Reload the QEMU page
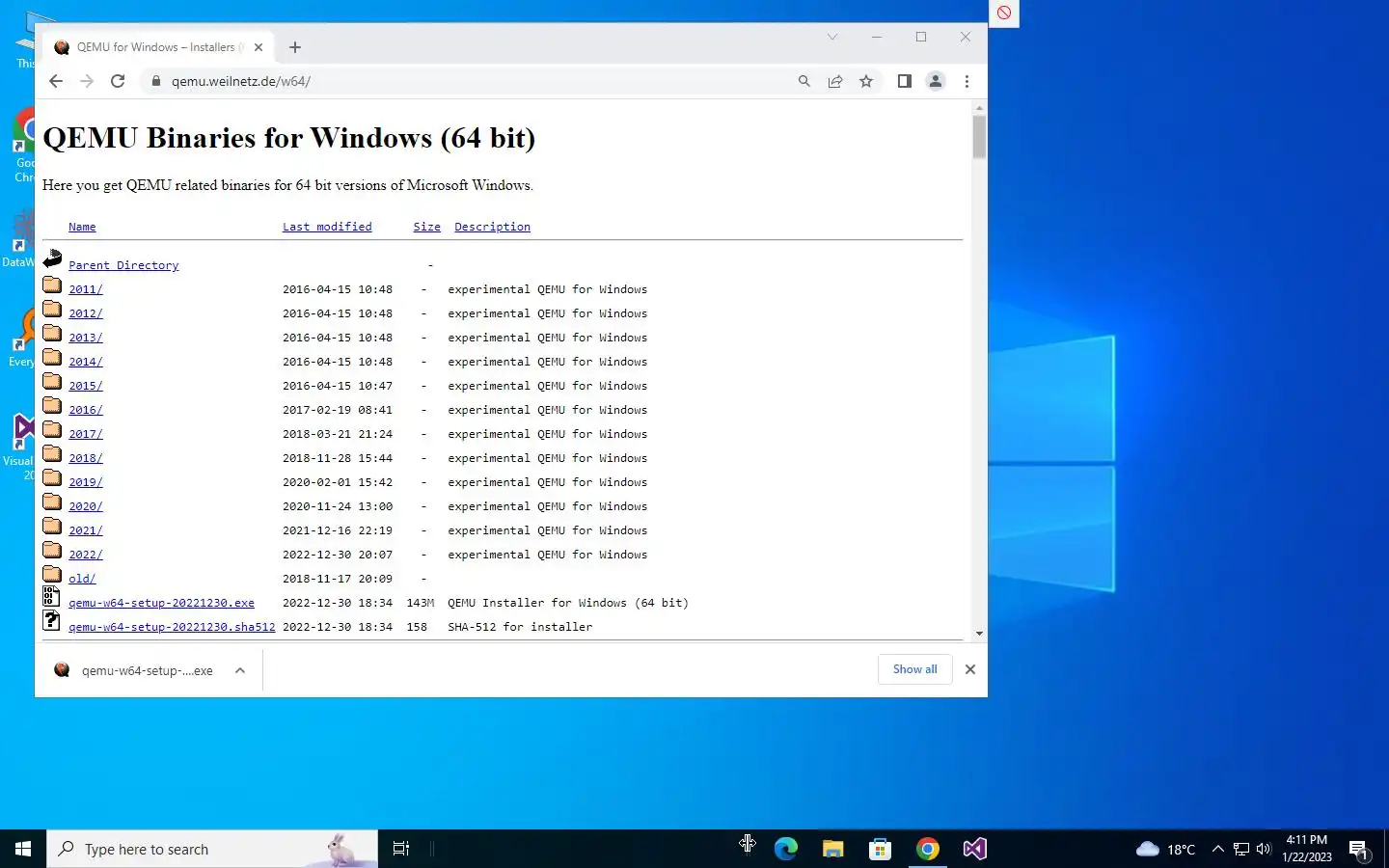Viewport: 1389px width, 868px height. coord(118,81)
